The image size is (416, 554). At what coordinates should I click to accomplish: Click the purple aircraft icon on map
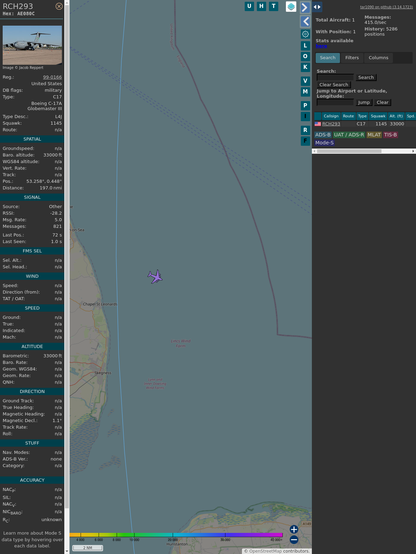[155, 276]
